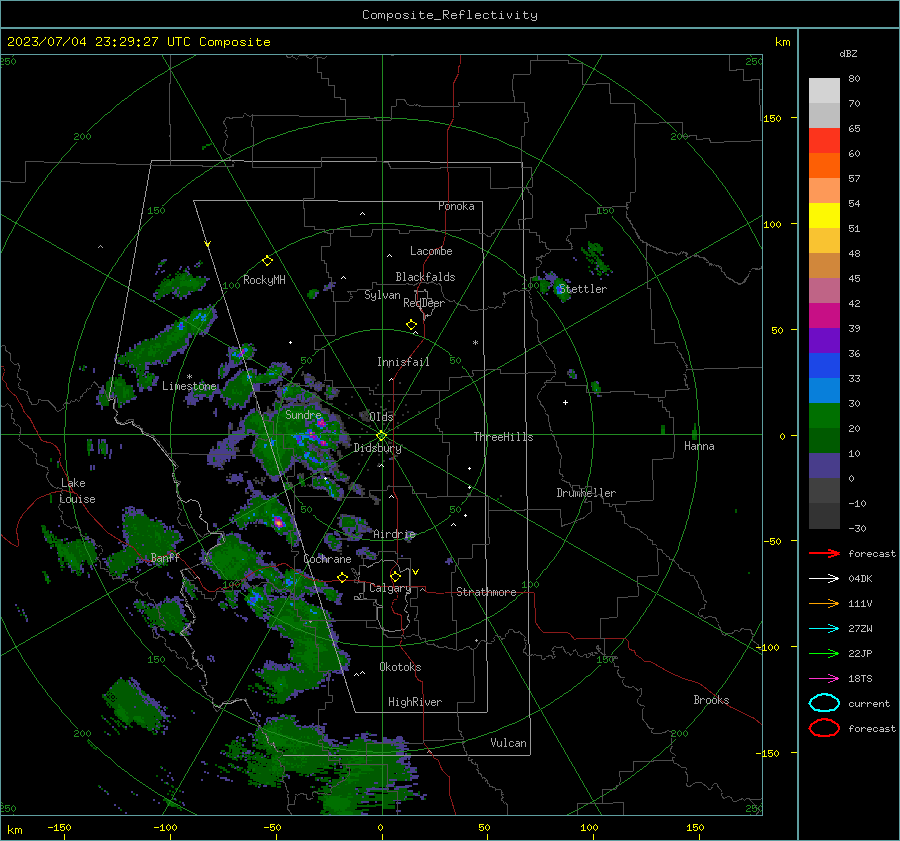Click the Brooks town label
The width and height of the screenshot is (900, 841).
click(711, 700)
